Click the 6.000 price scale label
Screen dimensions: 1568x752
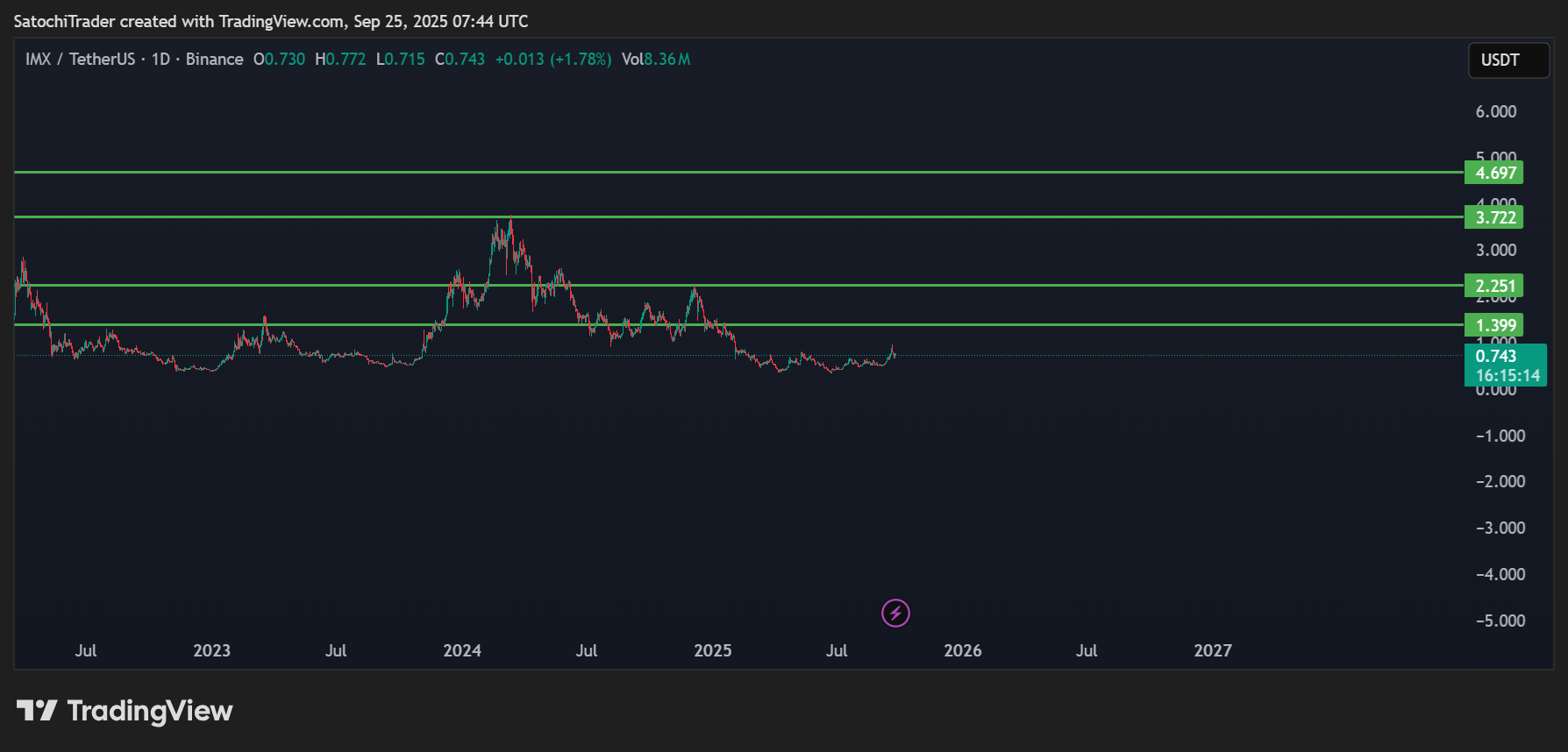click(x=1496, y=111)
